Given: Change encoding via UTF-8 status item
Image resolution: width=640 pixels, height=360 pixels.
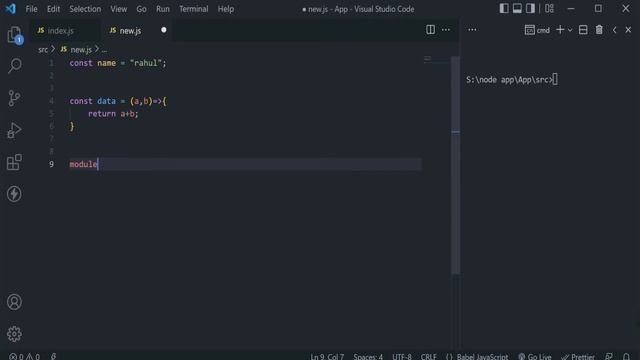Looking at the screenshot, I should click(x=402, y=356).
